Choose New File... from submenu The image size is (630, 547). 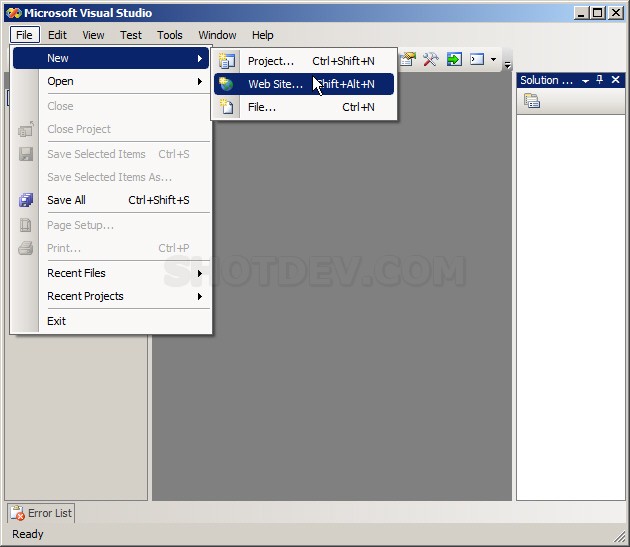click(x=304, y=107)
